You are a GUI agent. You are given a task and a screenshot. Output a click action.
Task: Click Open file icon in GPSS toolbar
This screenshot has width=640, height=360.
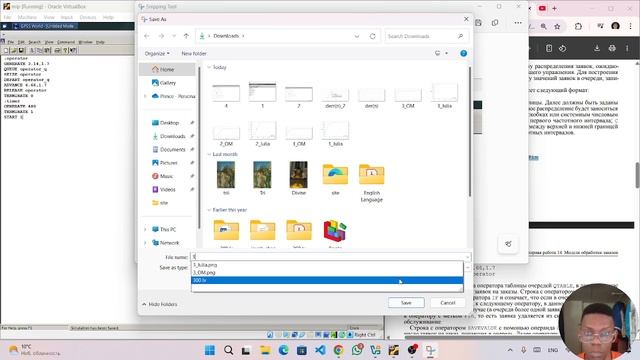(x=13, y=50)
